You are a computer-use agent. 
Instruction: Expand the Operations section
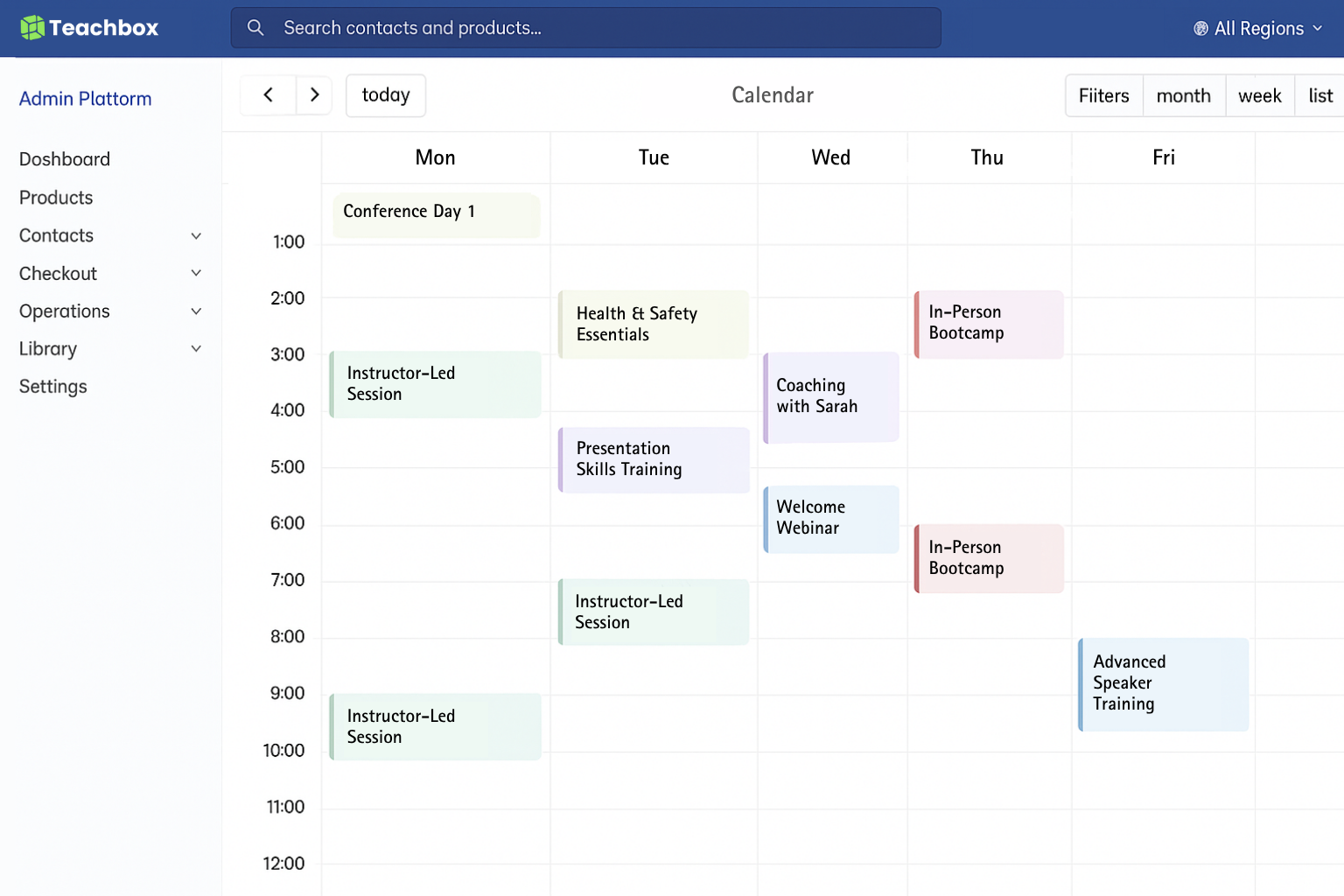point(195,311)
